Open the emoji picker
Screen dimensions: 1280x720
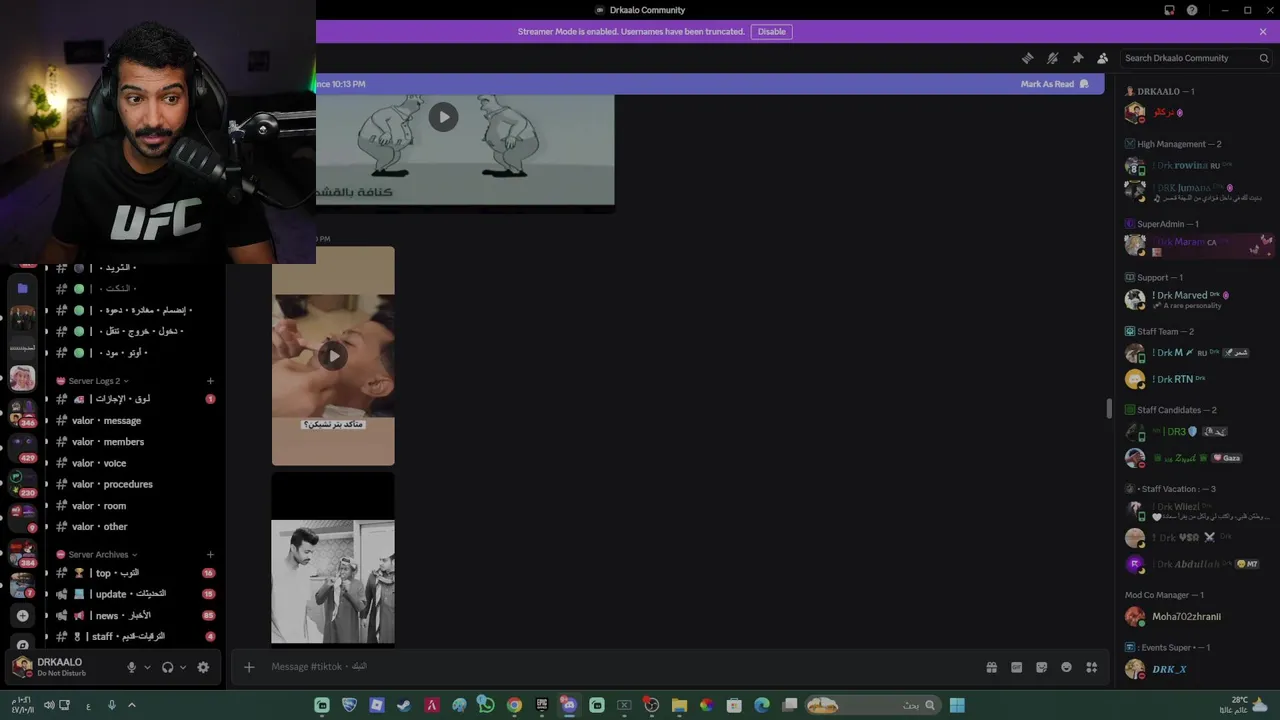coord(1066,667)
